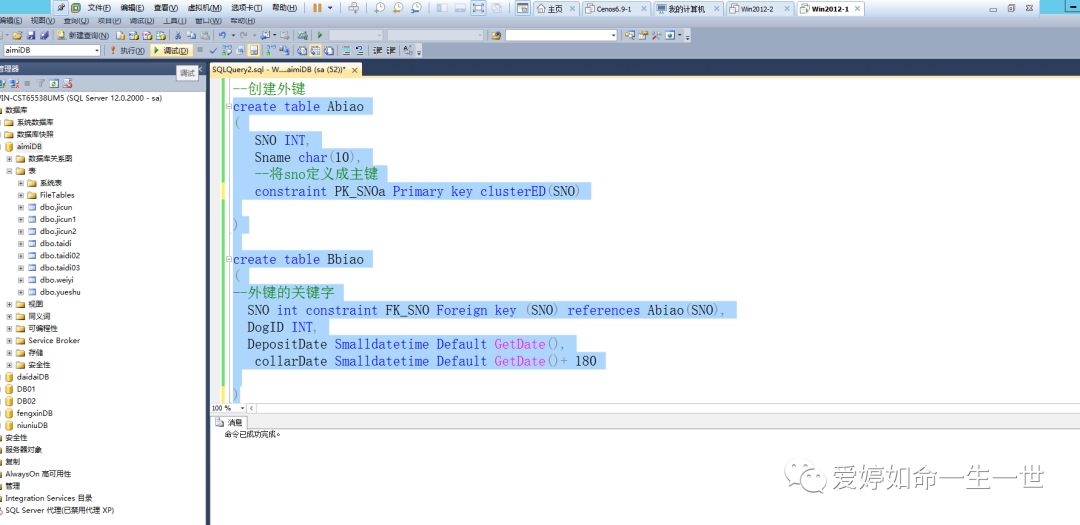Click the 新建查询(N) new query button
Viewport: 1080px width, 525px height.
pos(83,35)
